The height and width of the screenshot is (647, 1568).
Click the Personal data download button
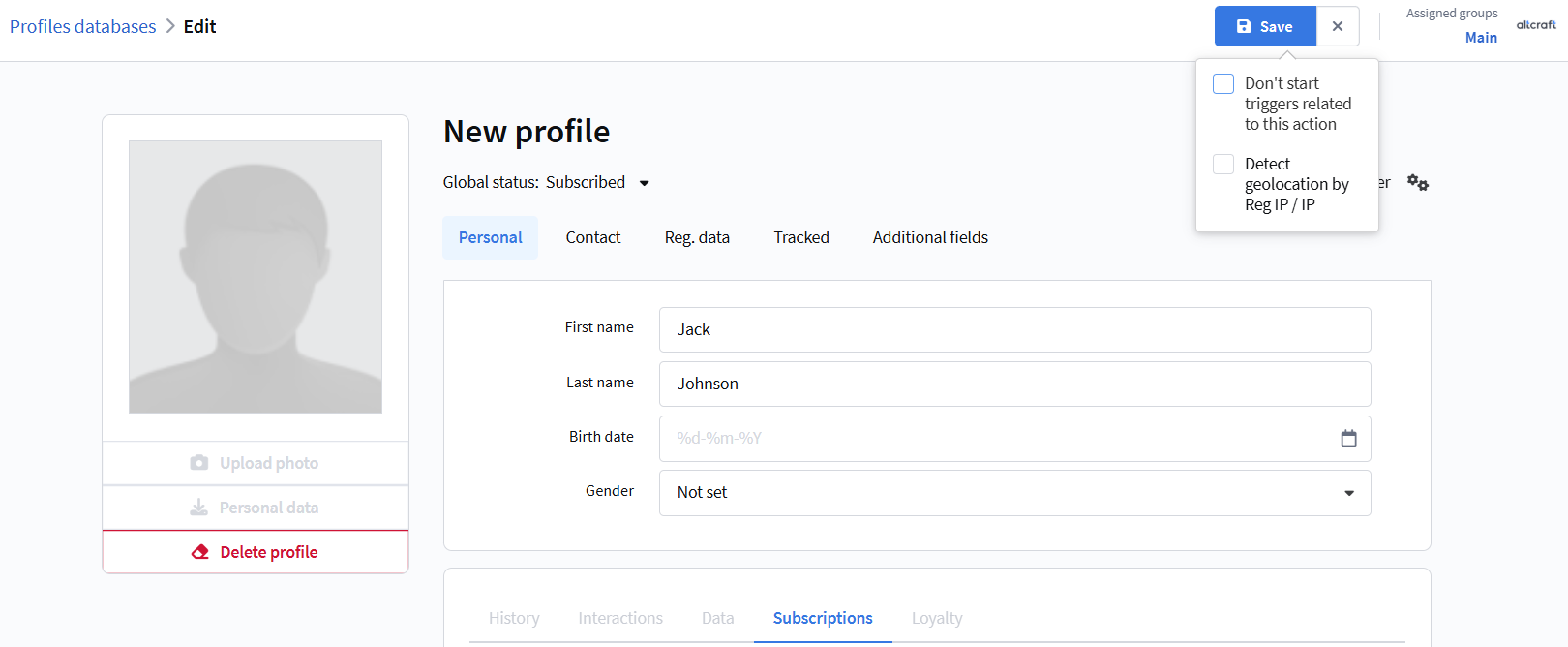point(256,508)
